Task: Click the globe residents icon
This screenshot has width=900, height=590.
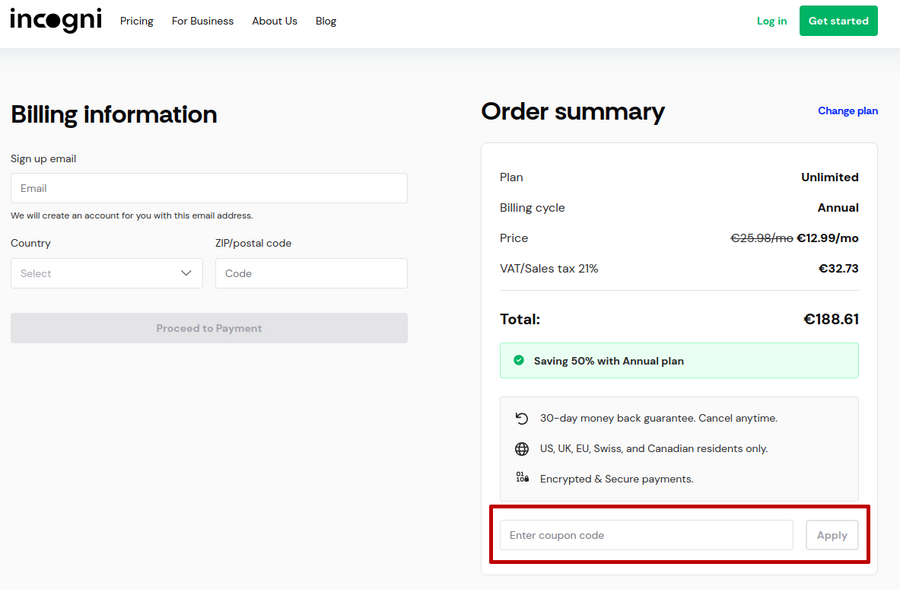Action: [521, 449]
